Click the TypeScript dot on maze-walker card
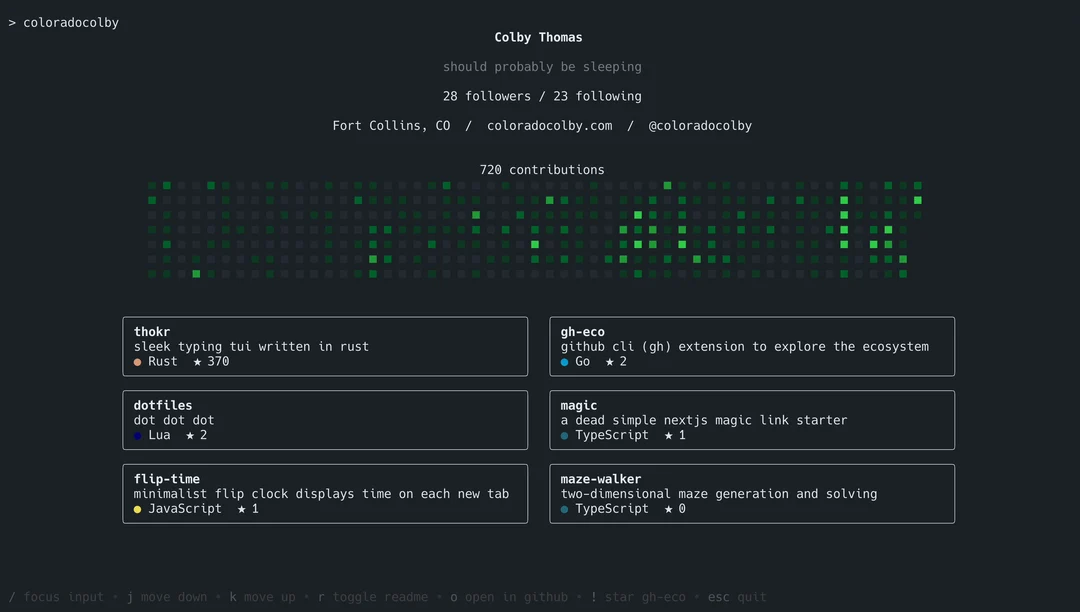This screenshot has width=1080, height=612. coord(565,510)
